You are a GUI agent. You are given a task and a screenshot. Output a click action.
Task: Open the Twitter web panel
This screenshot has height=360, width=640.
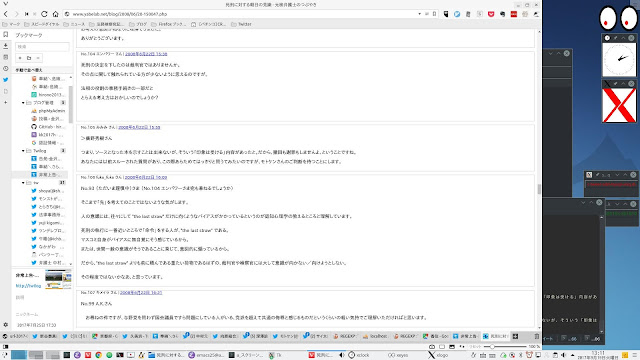click(6, 80)
